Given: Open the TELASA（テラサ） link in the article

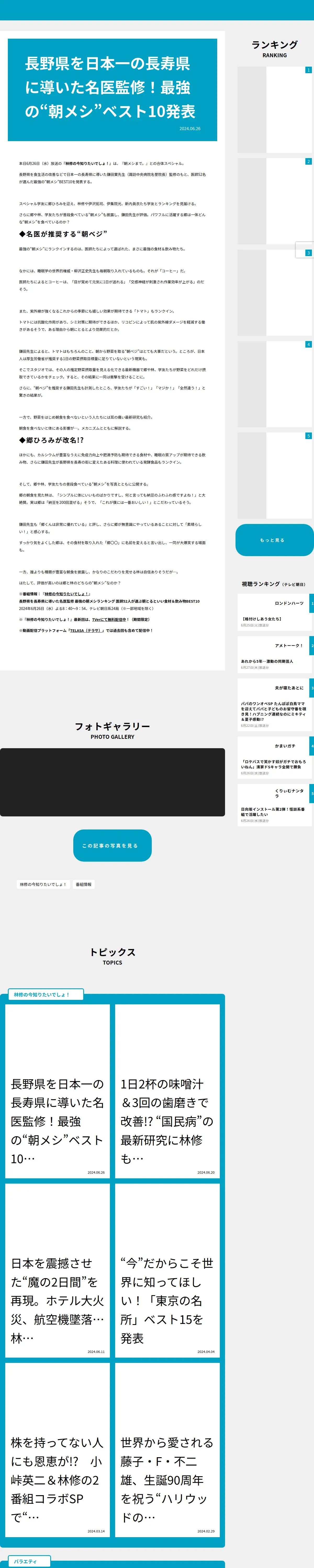Looking at the screenshot, I should (86, 631).
